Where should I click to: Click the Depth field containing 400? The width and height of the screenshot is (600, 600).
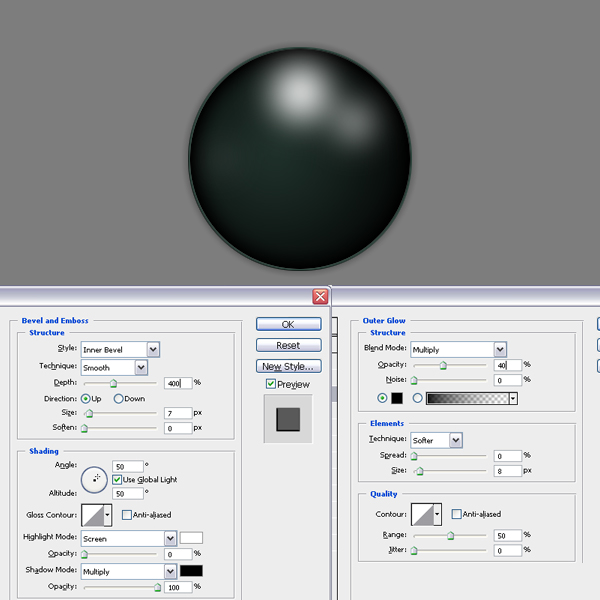178,383
